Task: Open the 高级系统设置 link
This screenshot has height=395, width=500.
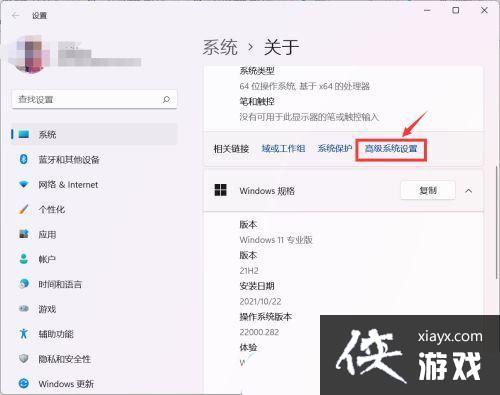Action: [391, 148]
